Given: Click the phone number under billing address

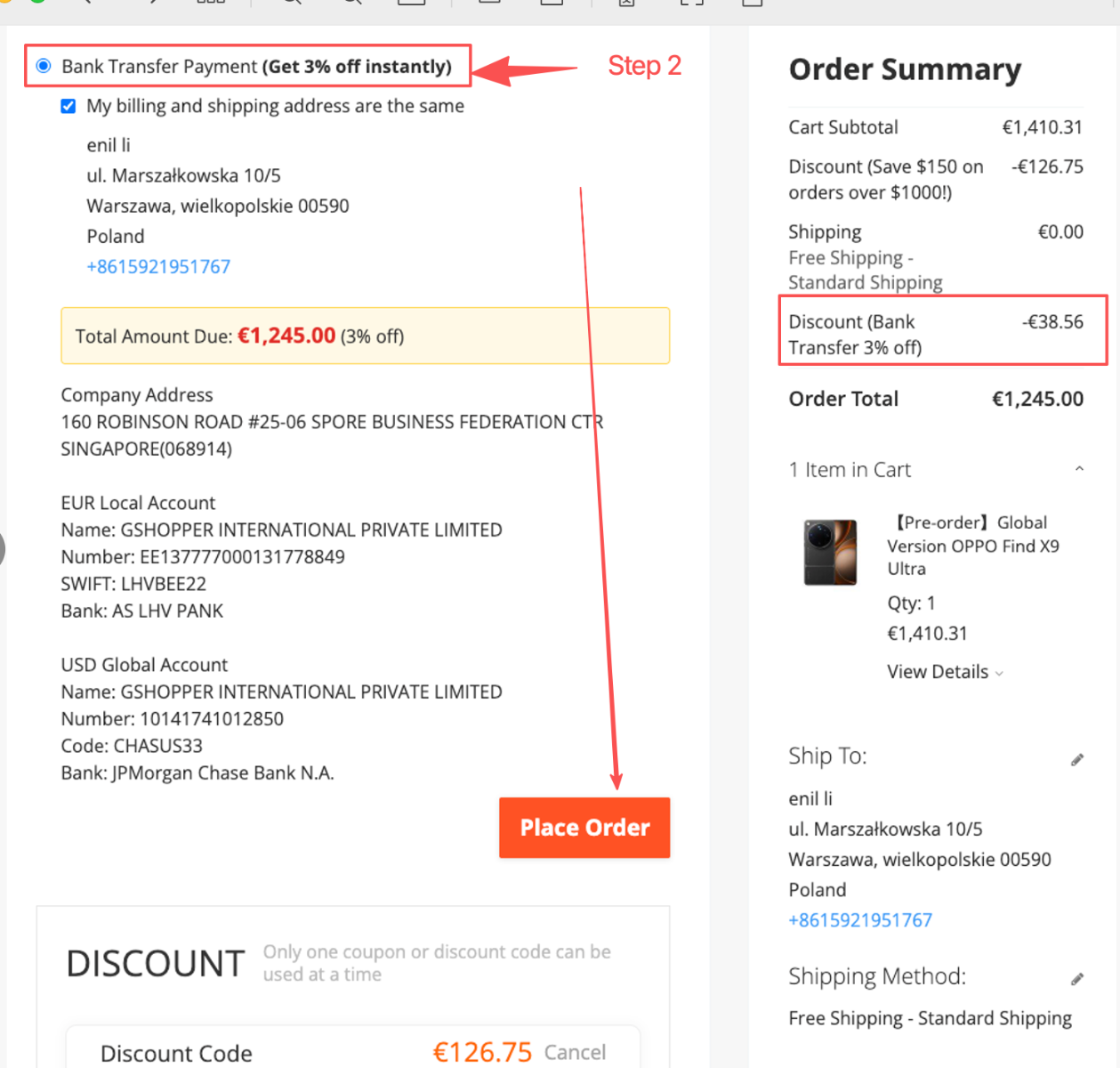Looking at the screenshot, I should click(x=158, y=267).
